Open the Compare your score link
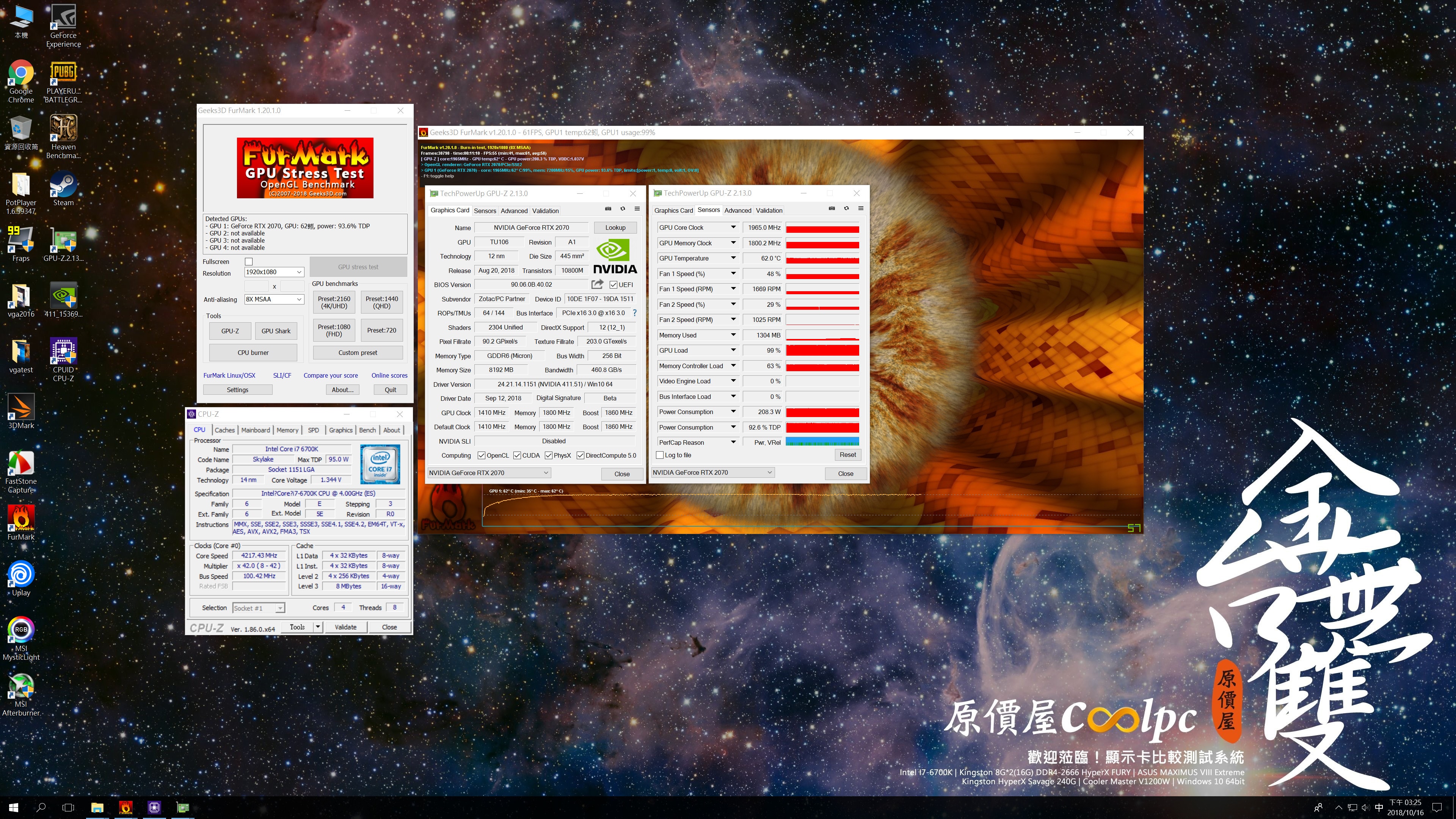 click(x=331, y=375)
